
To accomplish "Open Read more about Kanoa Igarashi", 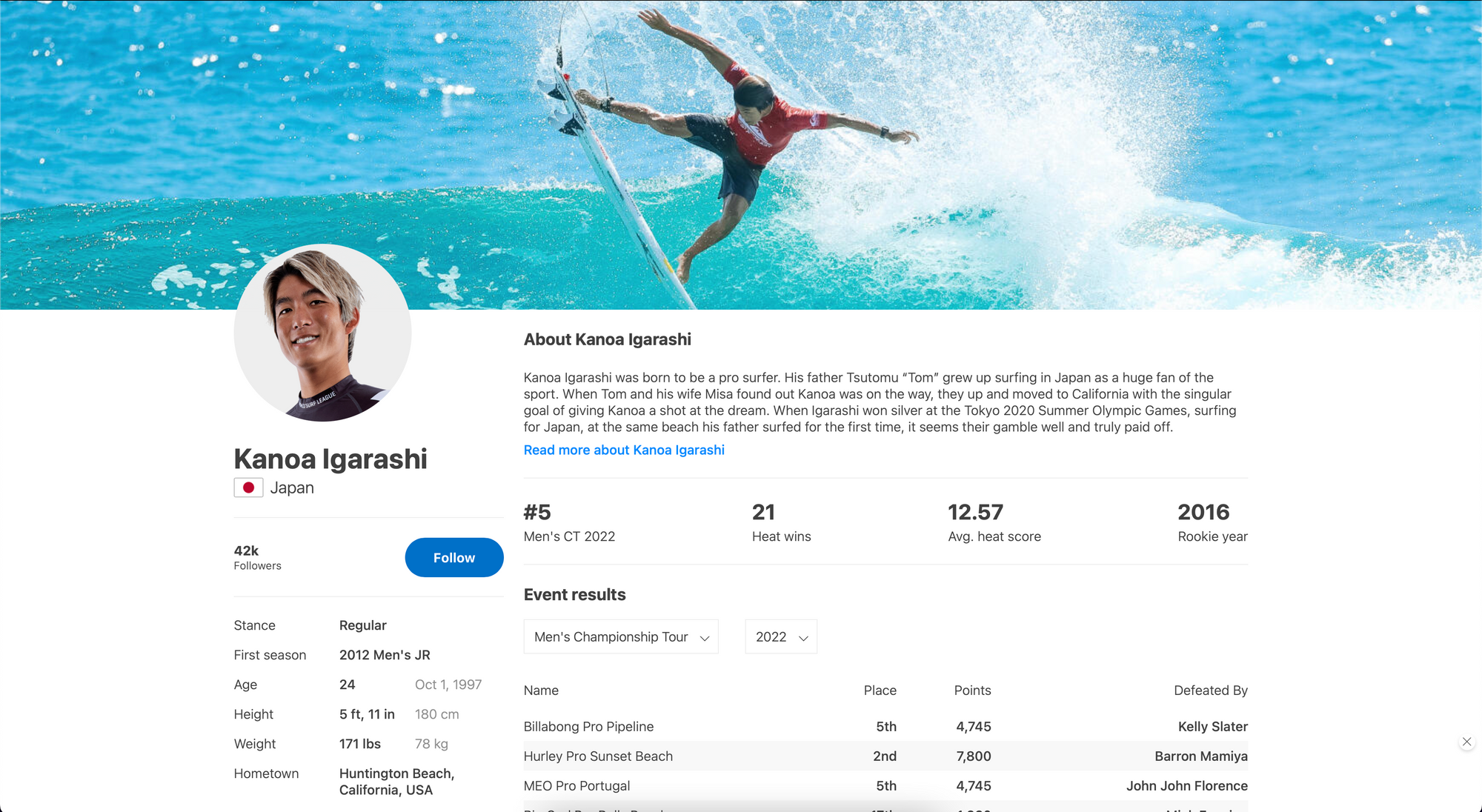I will (624, 450).
